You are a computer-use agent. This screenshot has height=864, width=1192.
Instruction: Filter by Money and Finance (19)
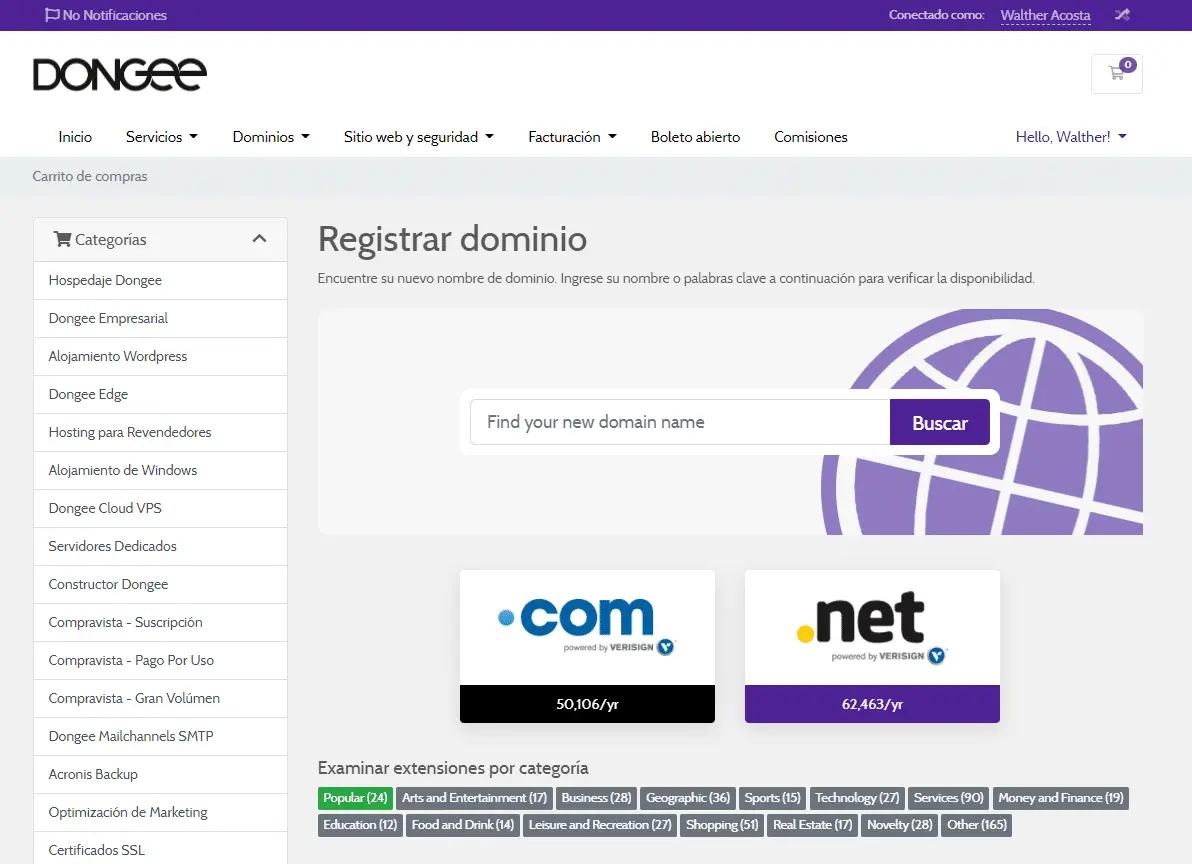click(1060, 798)
